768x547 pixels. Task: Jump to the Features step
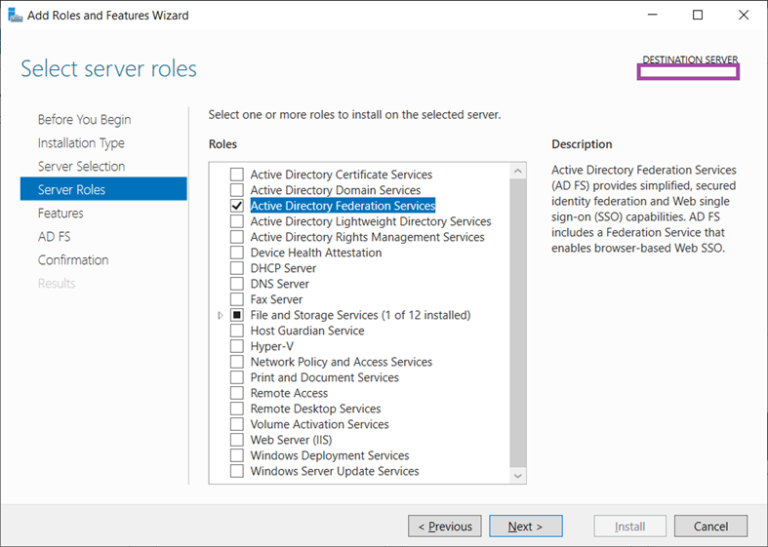tap(61, 214)
